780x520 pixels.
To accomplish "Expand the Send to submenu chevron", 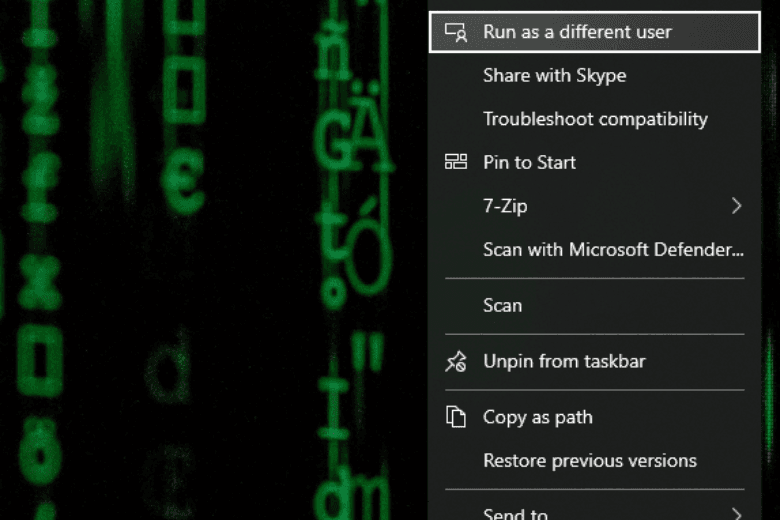I will tap(737, 513).
